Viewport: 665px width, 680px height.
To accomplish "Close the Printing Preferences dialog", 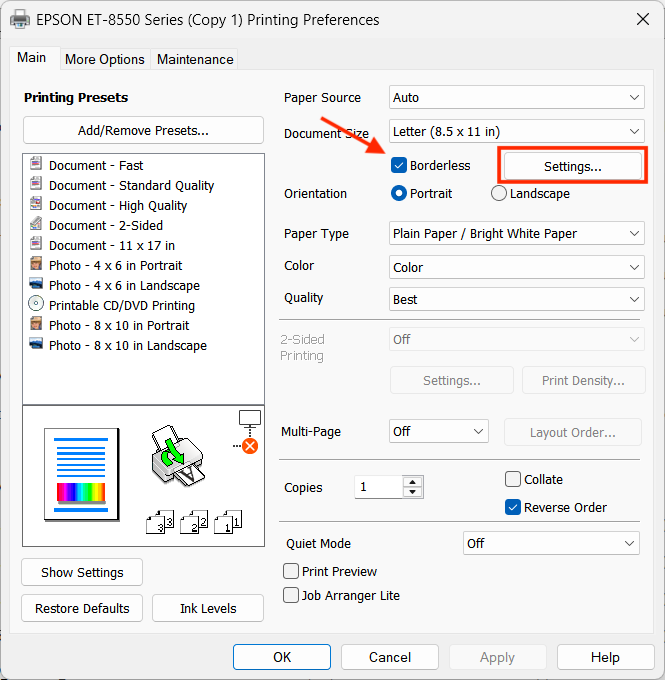I will point(642,19).
